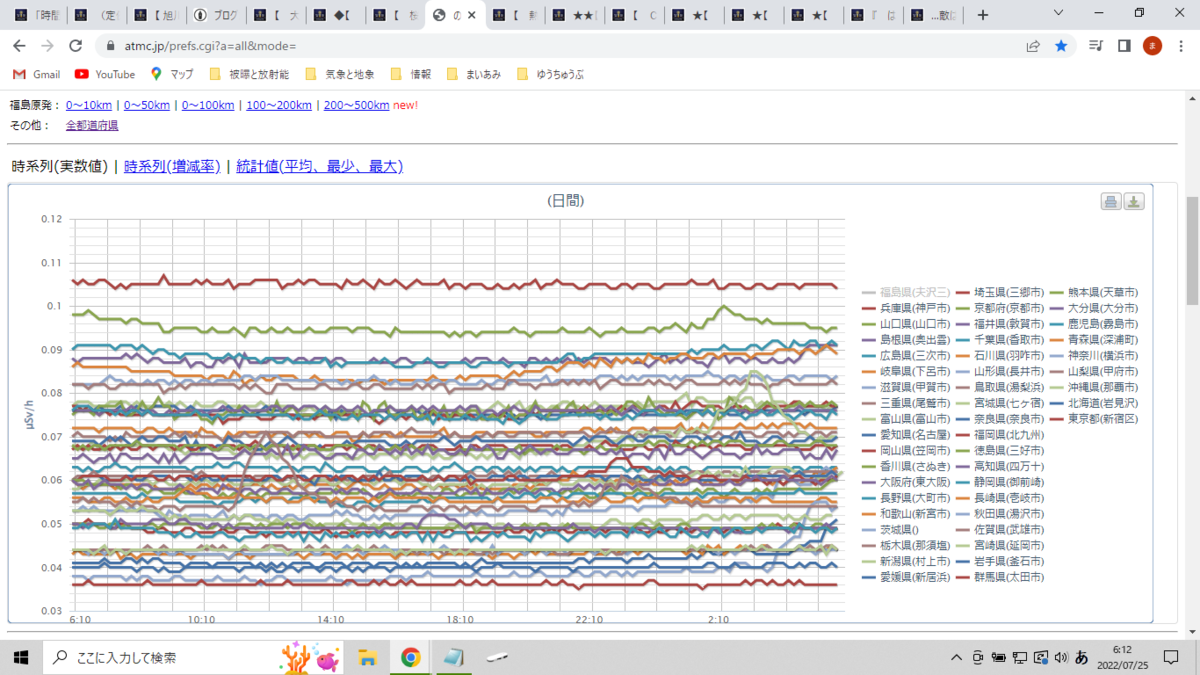Download the chart via the export icon

1134,202
